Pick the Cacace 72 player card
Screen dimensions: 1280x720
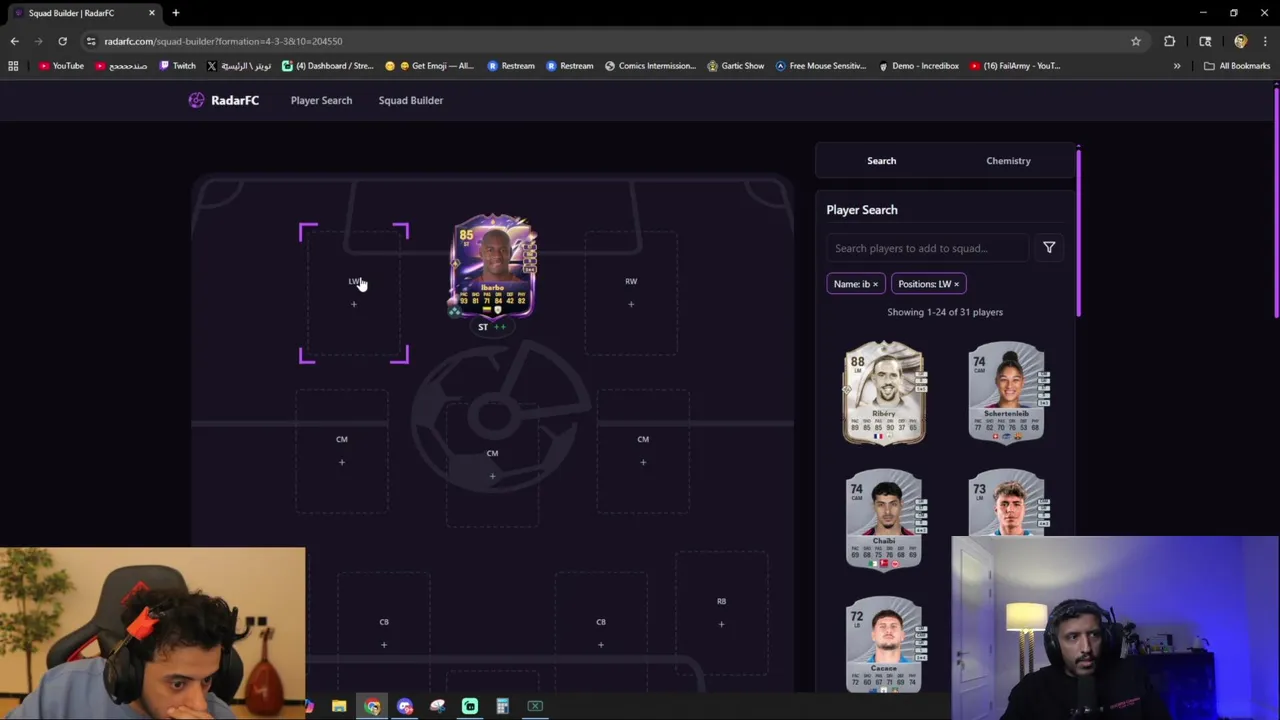coord(884,645)
